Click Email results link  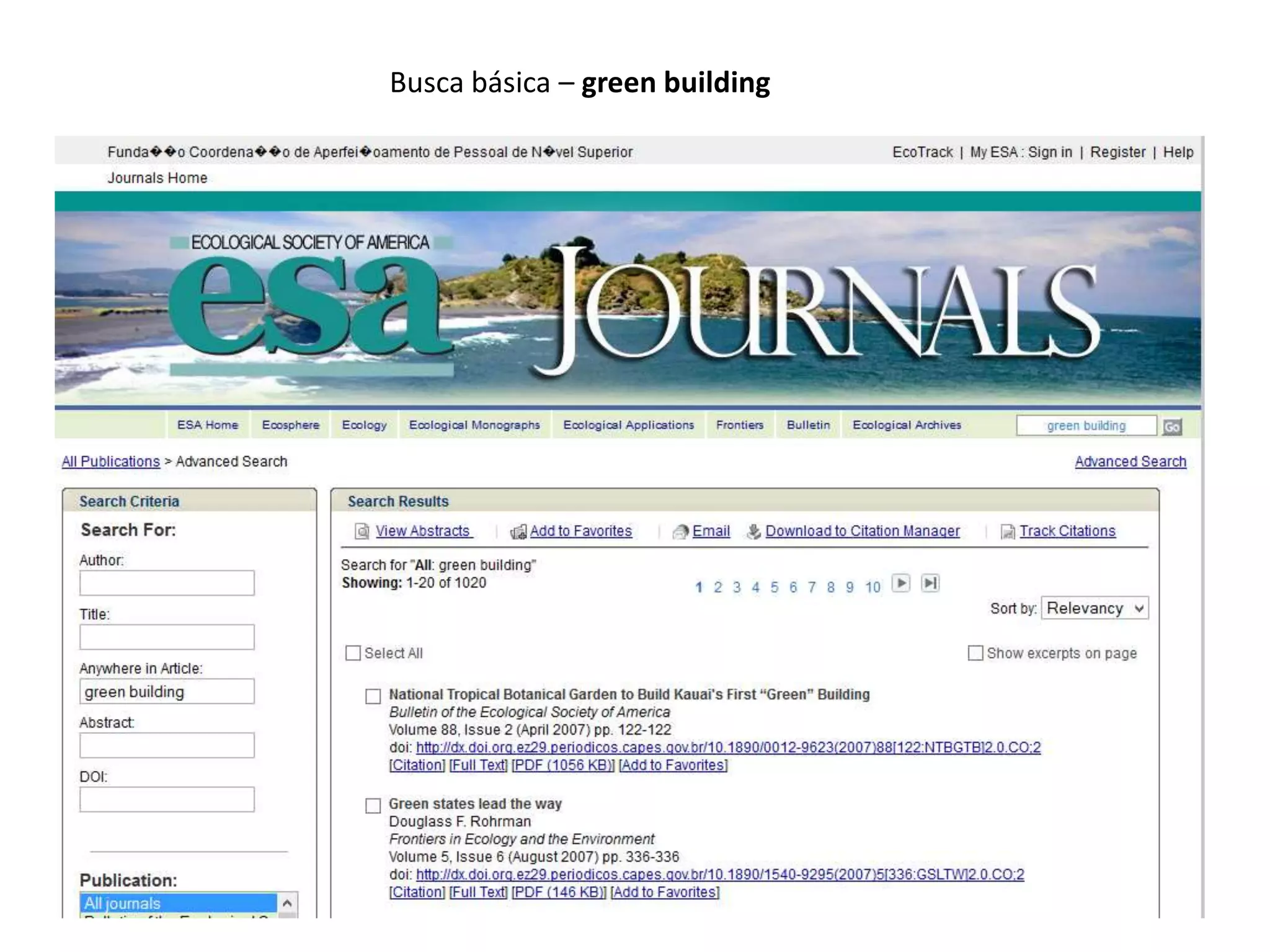pos(711,531)
